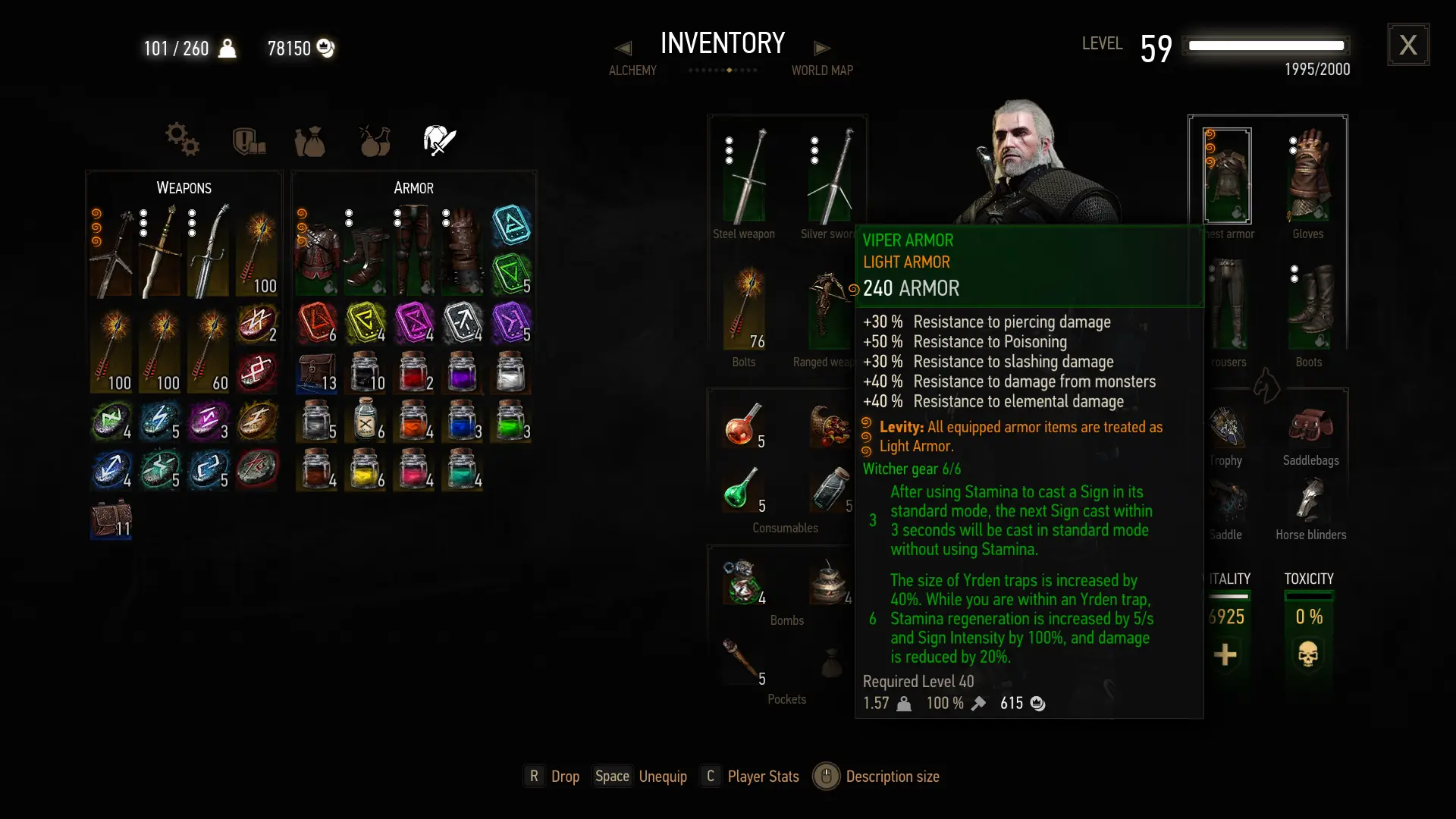Screen dimensions: 1456x819
Task: Switch to the pouch bags filter tab
Action: (x=310, y=141)
